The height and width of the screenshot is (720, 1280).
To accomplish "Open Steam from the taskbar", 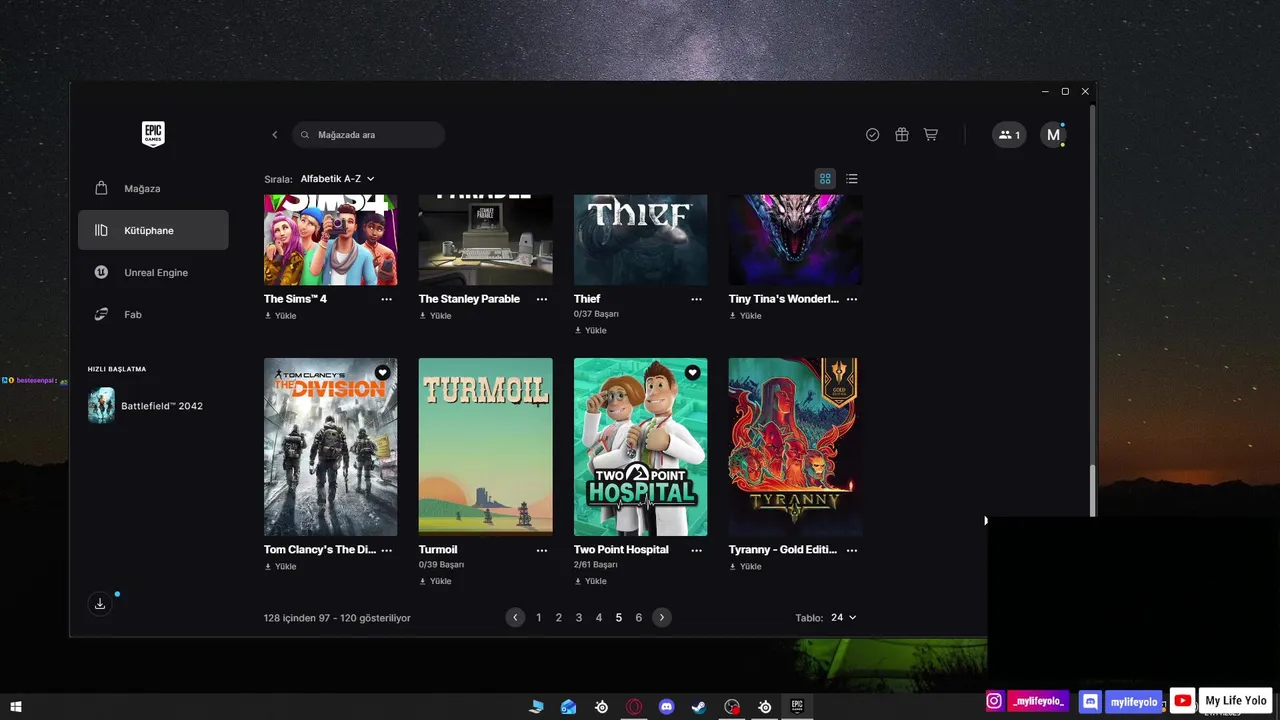I will tap(699, 707).
